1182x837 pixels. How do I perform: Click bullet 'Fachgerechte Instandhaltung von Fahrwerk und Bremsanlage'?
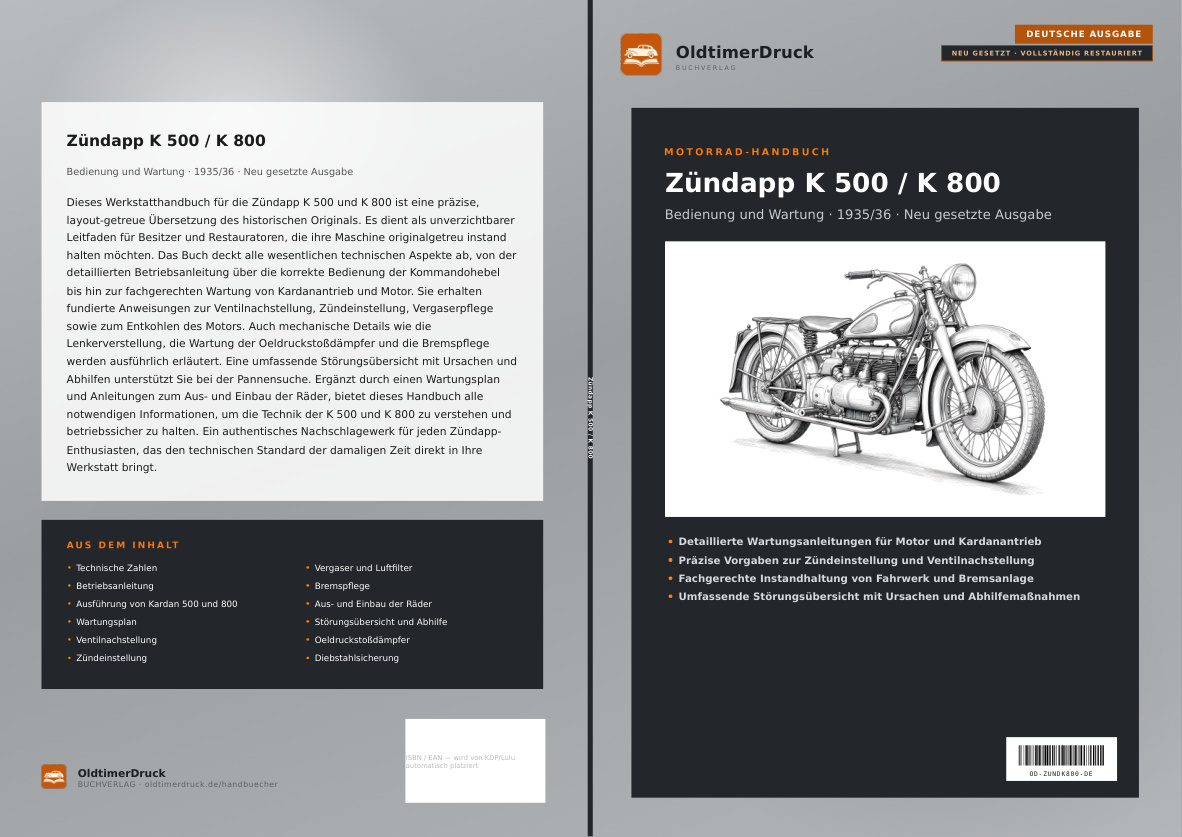pyautogui.click(x=856, y=578)
